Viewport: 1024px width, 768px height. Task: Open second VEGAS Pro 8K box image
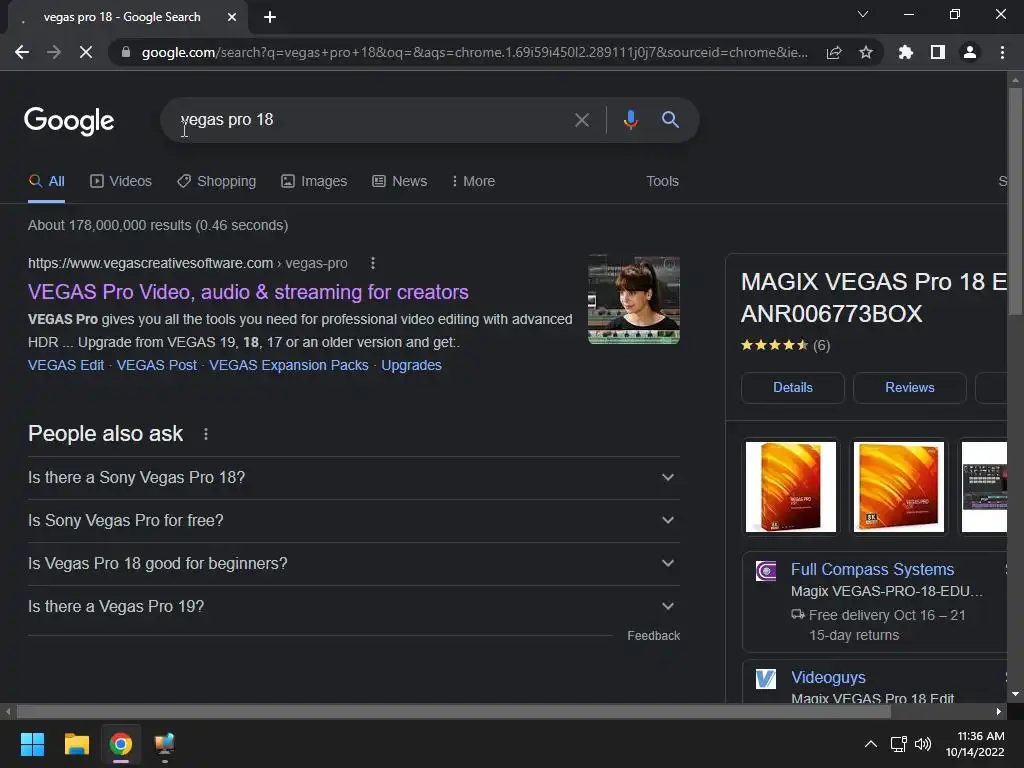coord(899,487)
